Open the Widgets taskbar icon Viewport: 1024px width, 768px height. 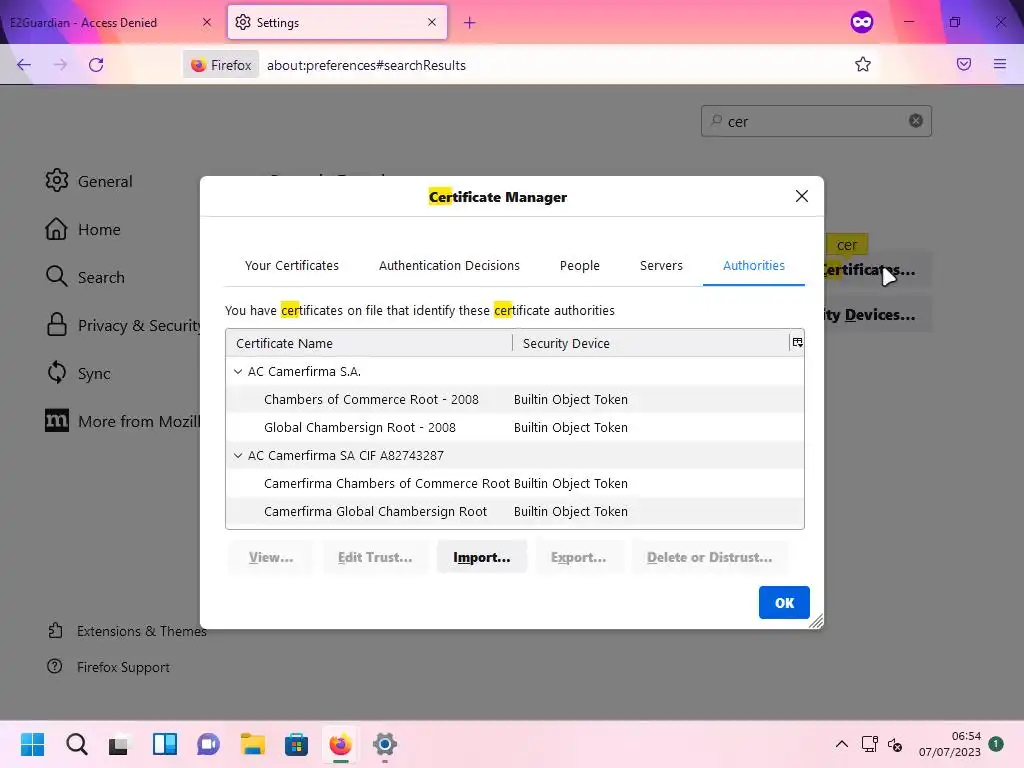tap(165, 744)
